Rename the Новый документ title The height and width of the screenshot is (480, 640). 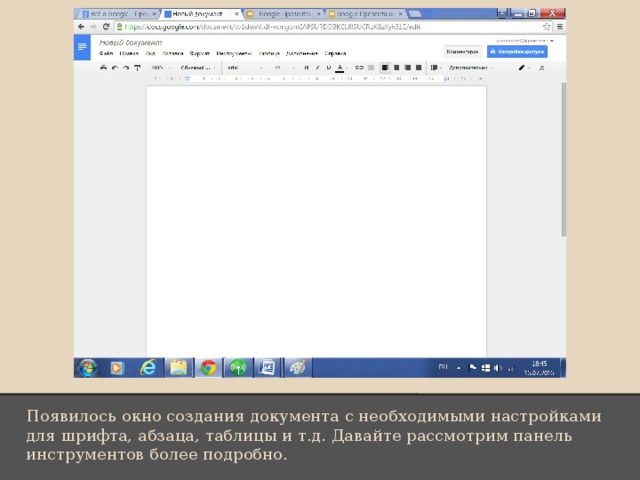(131, 42)
